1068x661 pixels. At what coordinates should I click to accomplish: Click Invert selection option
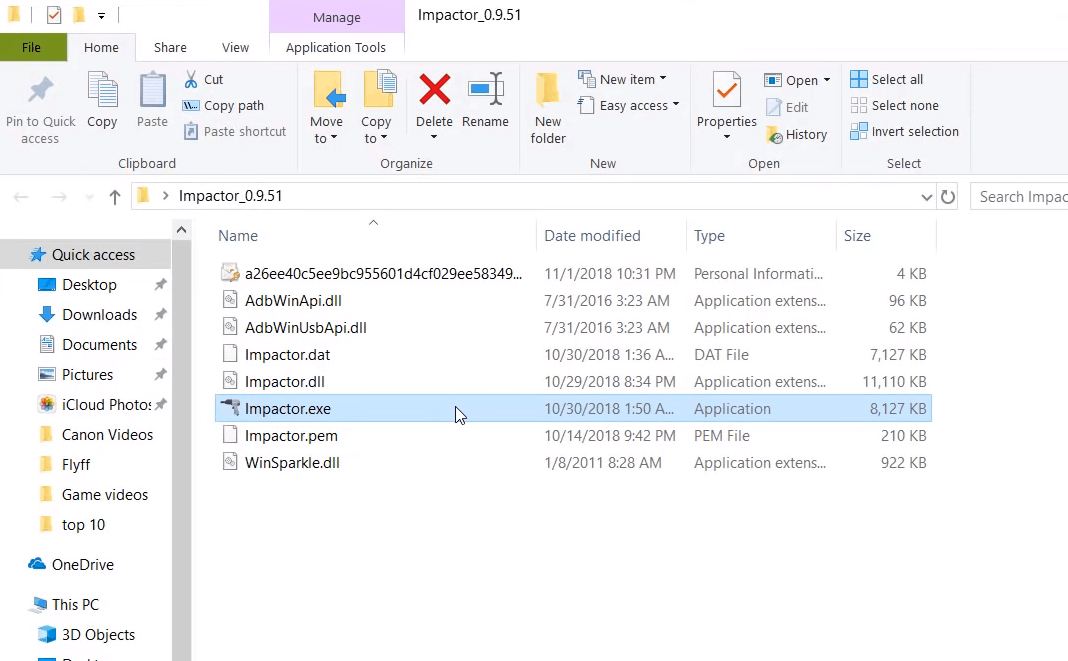[x=904, y=131]
